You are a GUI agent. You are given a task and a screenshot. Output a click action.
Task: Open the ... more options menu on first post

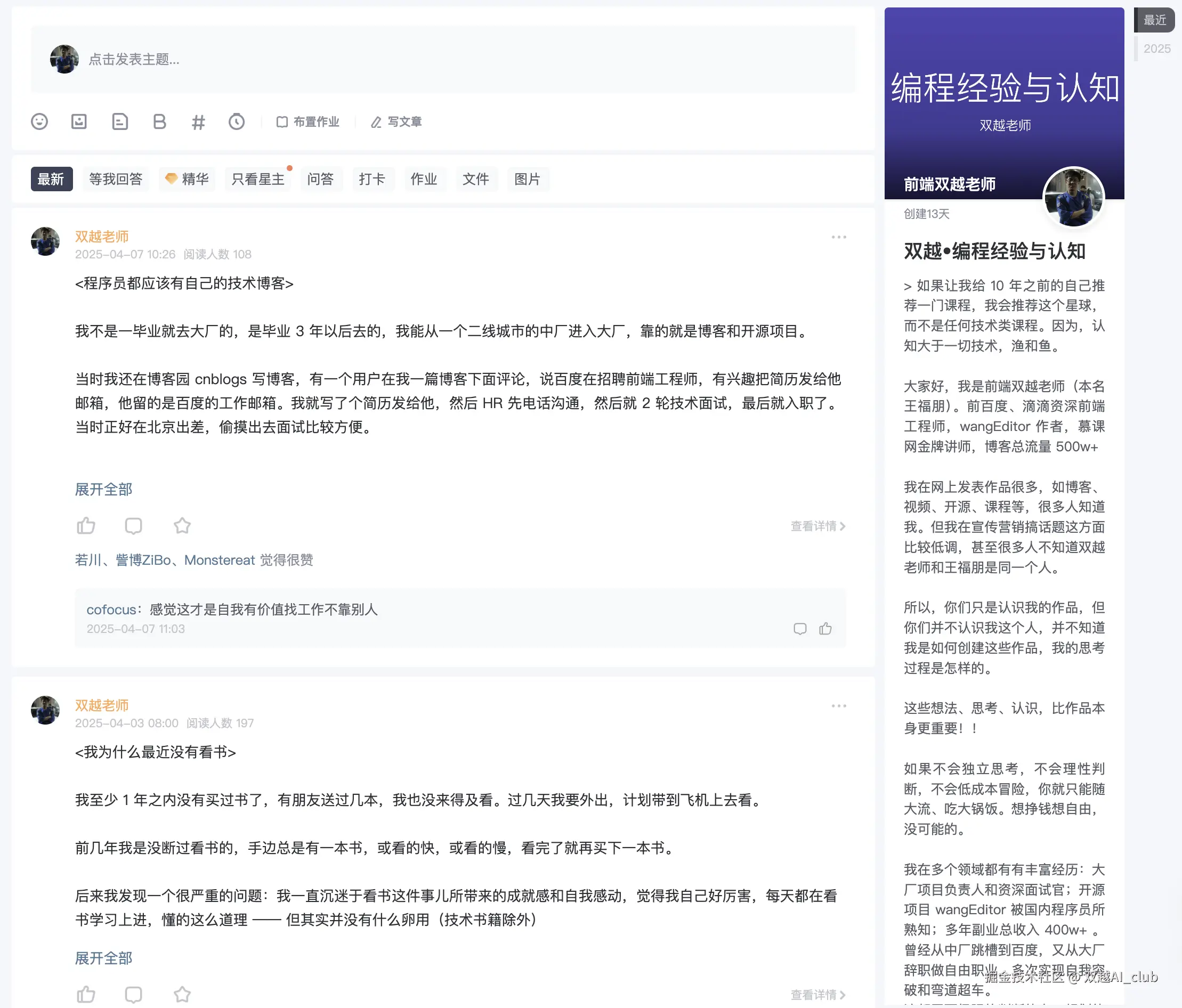839,237
